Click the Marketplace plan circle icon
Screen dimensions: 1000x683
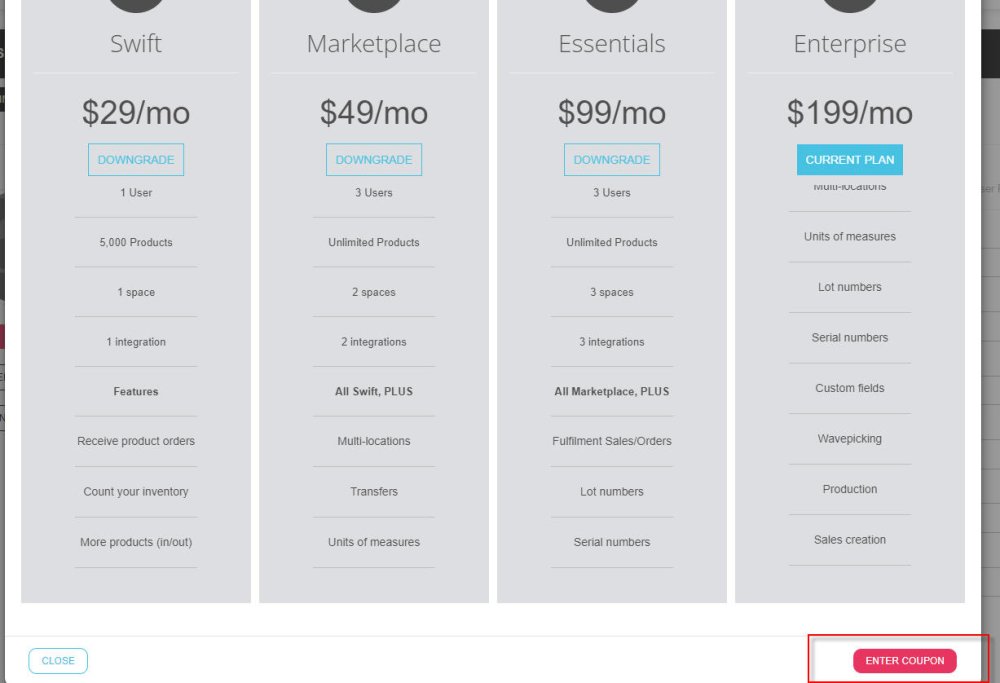374,5
